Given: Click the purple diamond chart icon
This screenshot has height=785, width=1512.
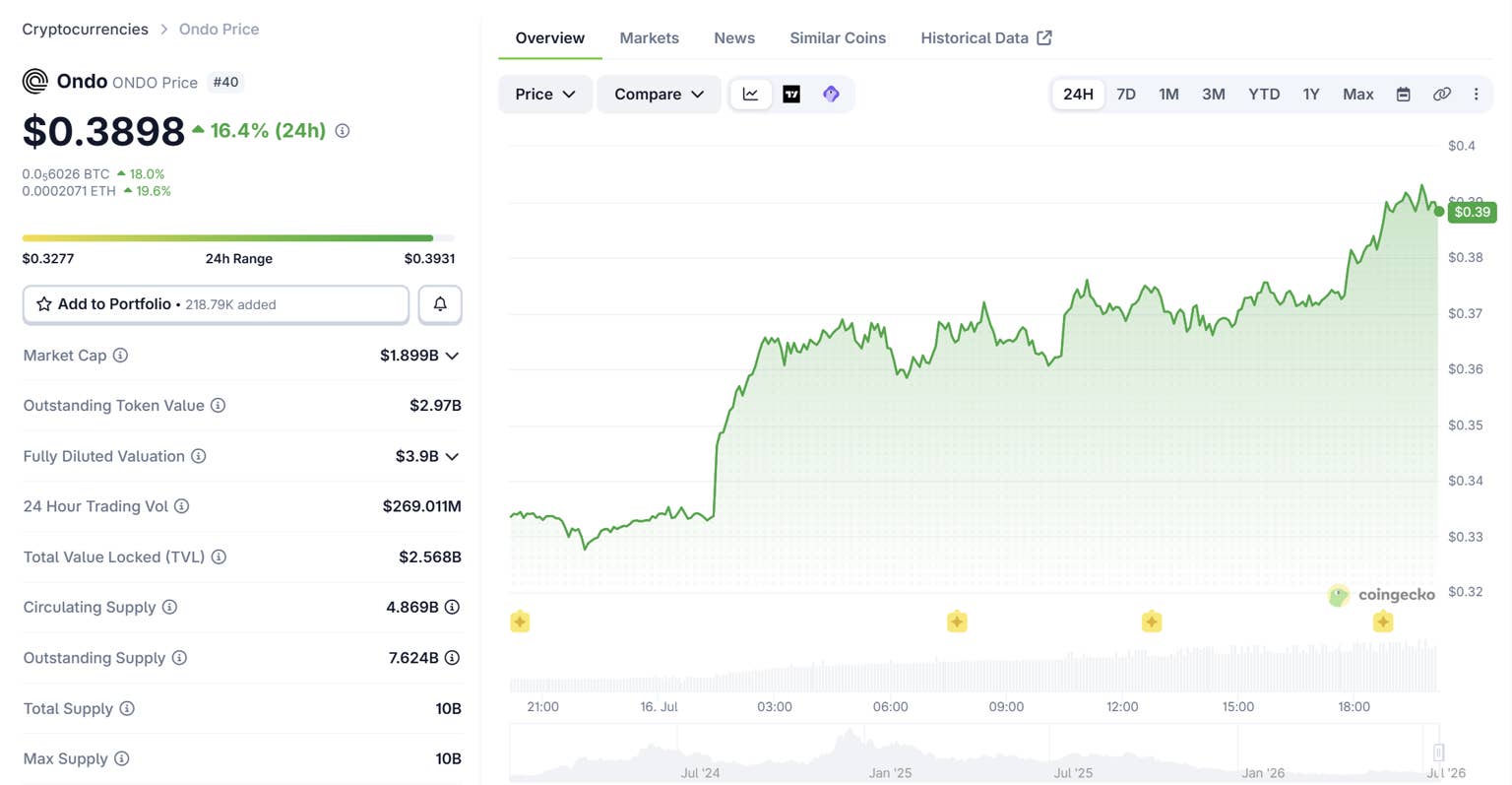Looking at the screenshot, I should 831,94.
